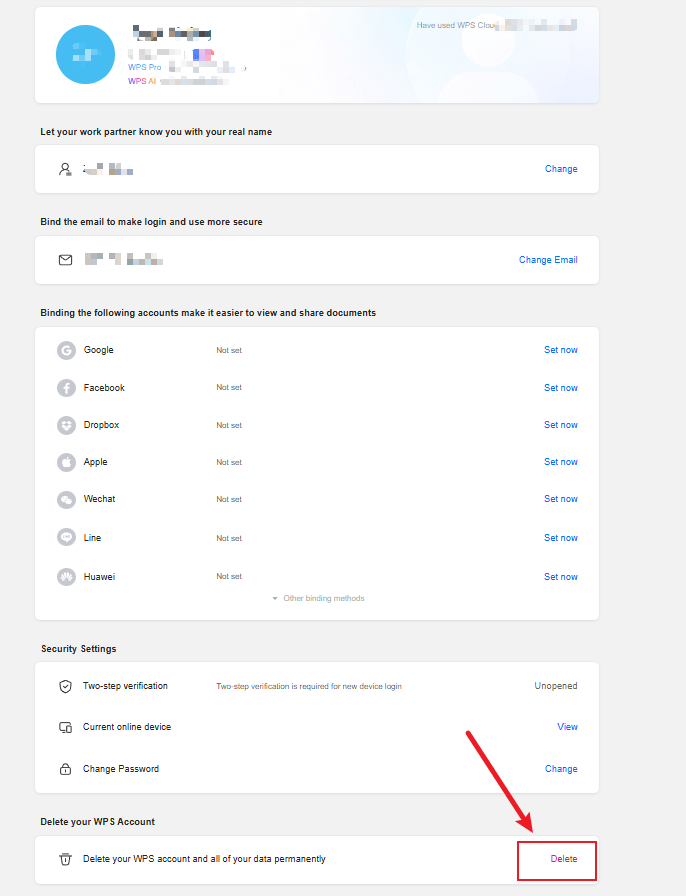Set now for Google binding
686x896 pixels.
coord(561,350)
